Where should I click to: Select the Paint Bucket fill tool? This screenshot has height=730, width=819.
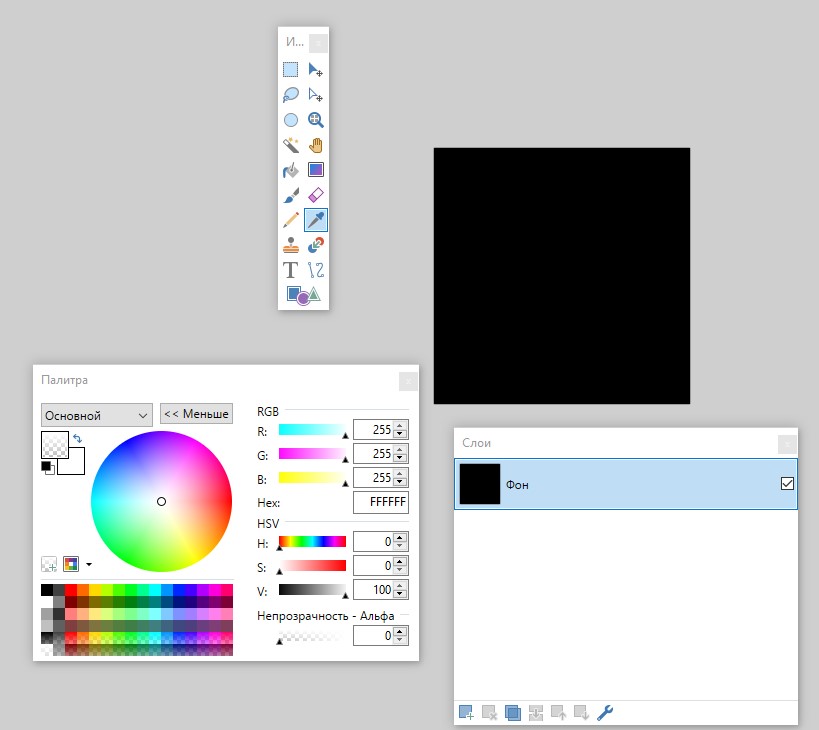click(x=290, y=170)
